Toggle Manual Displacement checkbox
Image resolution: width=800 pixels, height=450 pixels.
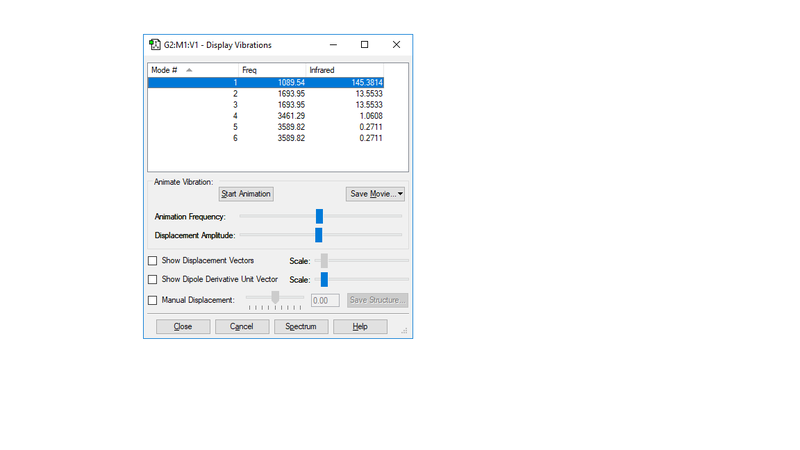pyautogui.click(x=153, y=301)
